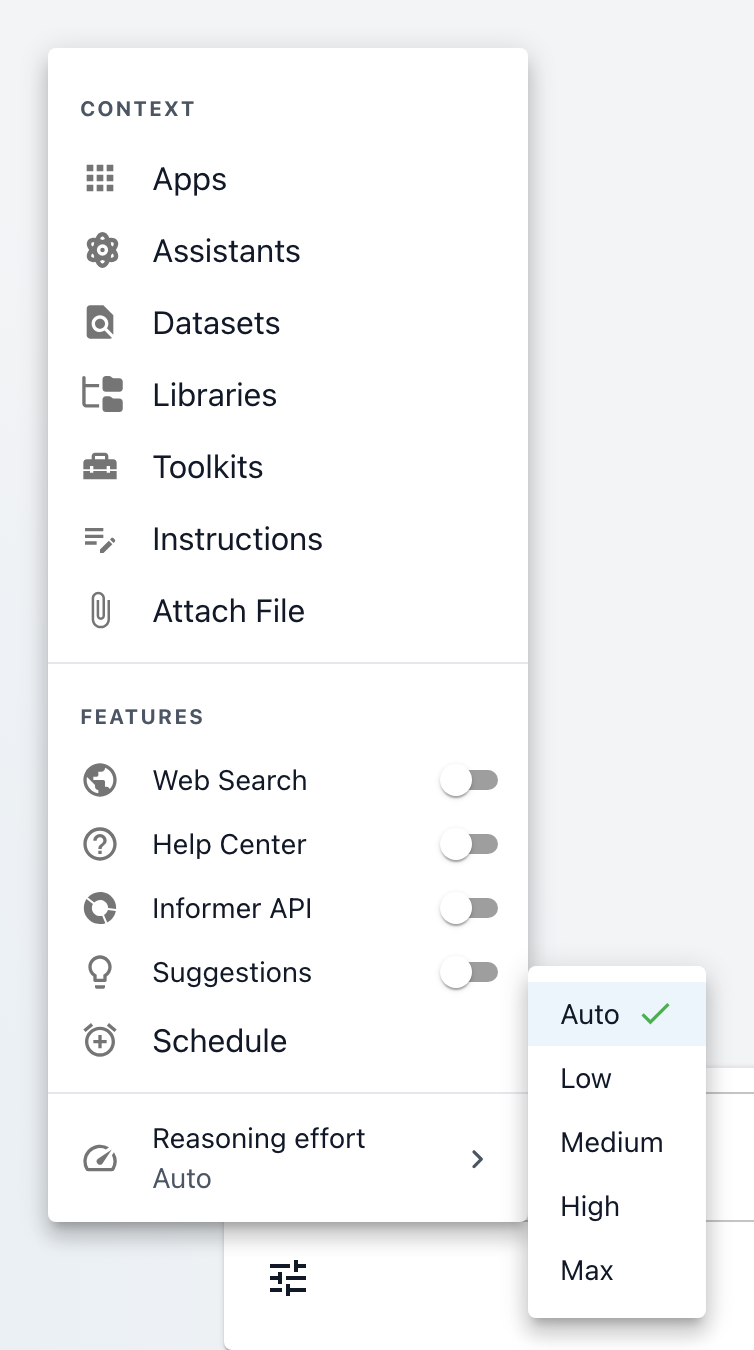The image size is (754, 1350).
Task: Toggle the Informer API switch
Action: tap(469, 908)
